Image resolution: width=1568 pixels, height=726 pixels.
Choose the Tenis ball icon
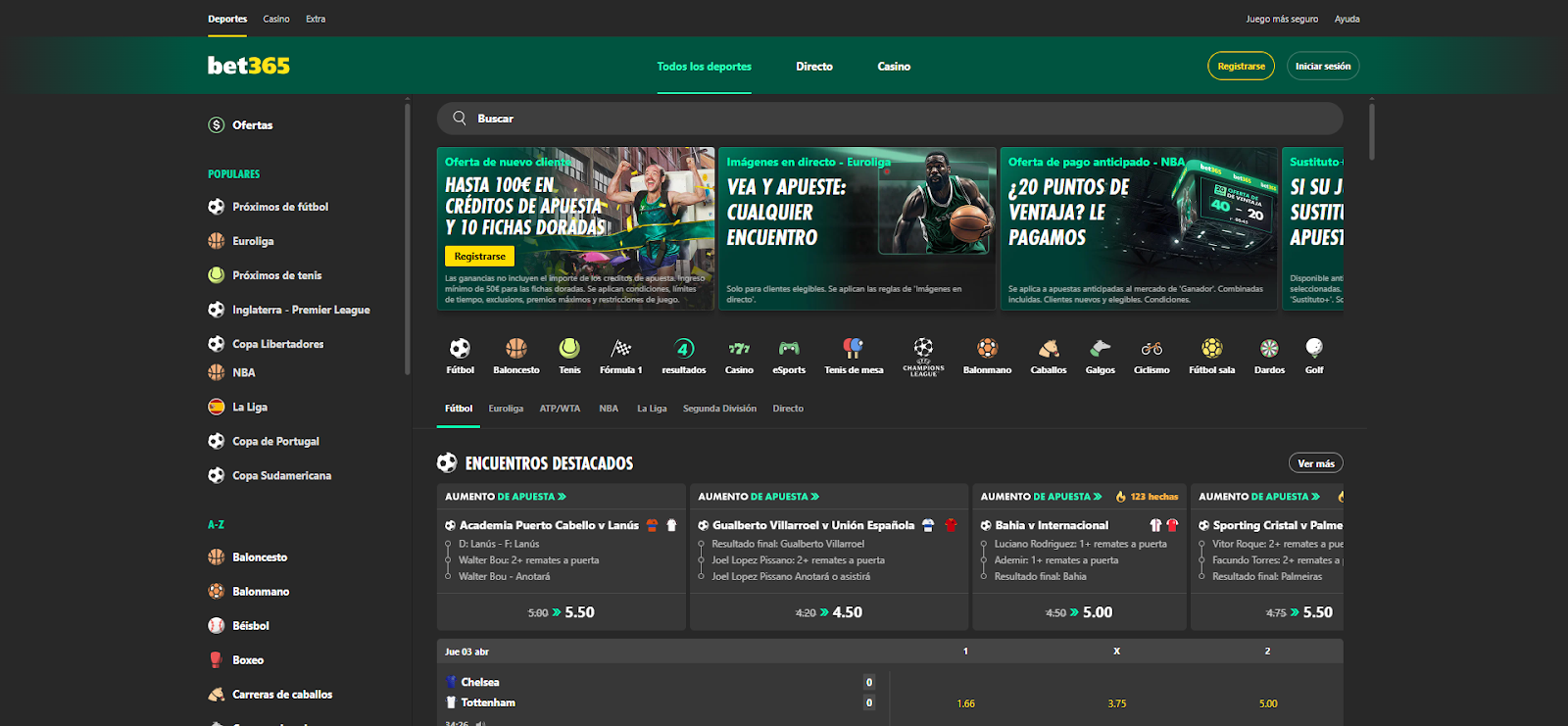pos(569,349)
